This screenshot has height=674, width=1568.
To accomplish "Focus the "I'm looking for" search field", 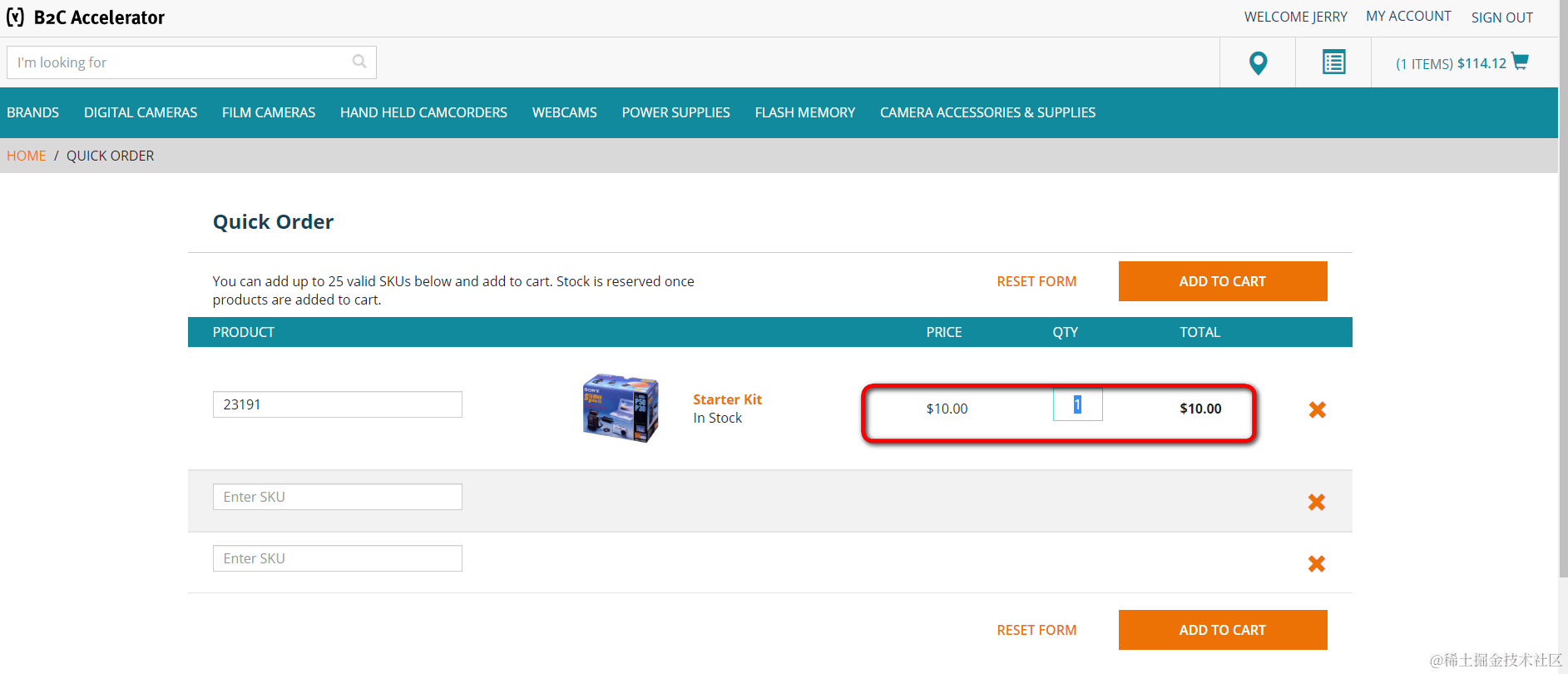I will pyautogui.click(x=191, y=62).
